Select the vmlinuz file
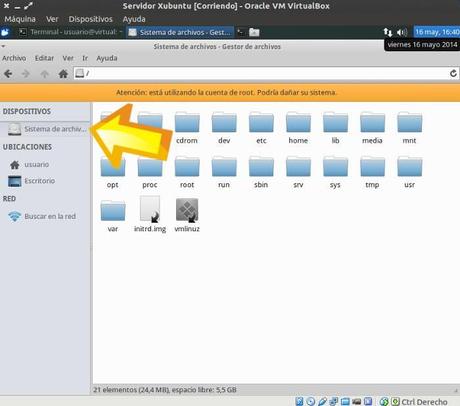 tap(187, 215)
